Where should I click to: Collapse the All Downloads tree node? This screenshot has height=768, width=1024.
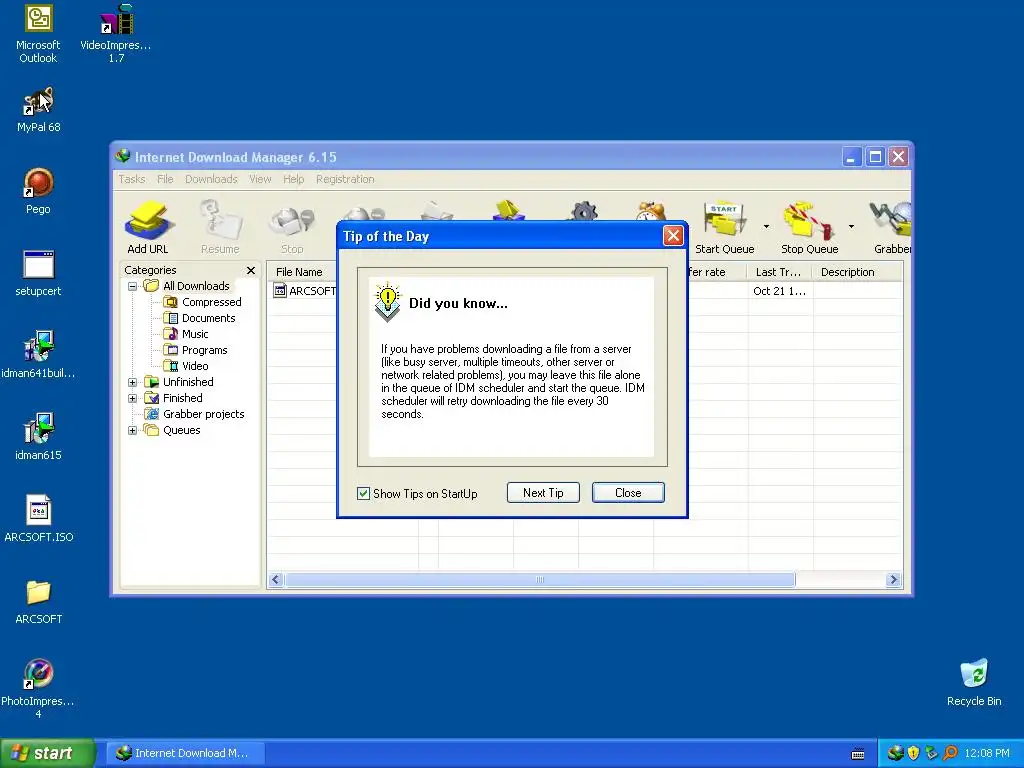point(133,286)
